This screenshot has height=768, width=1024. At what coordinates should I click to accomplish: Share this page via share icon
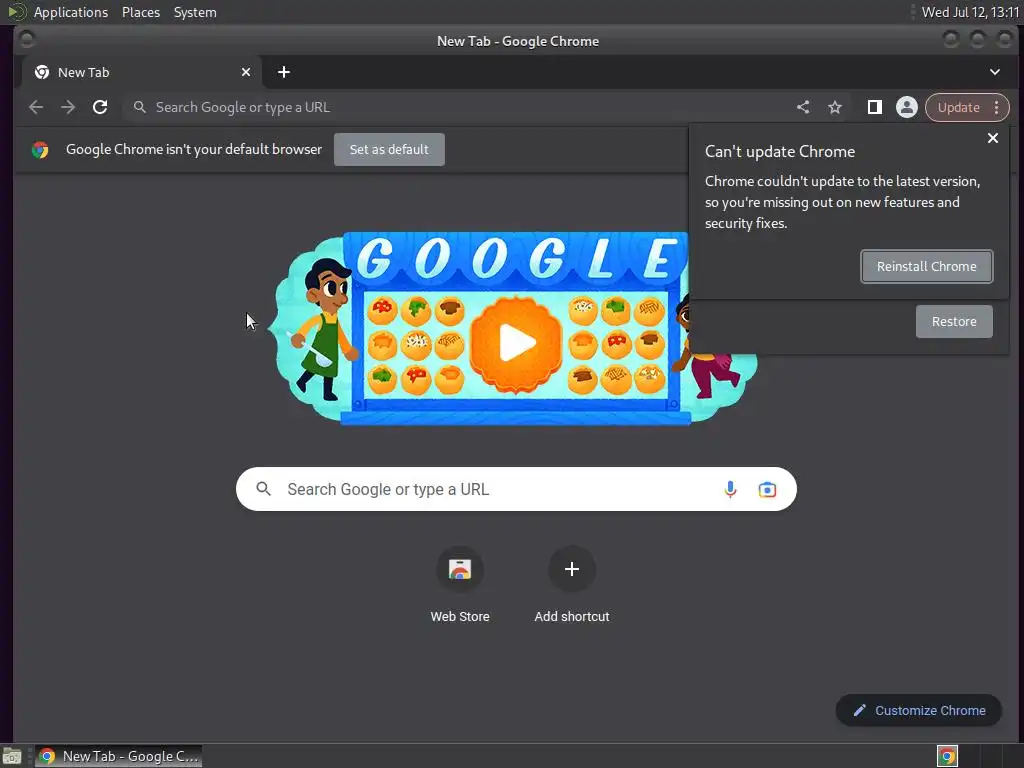(x=803, y=107)
